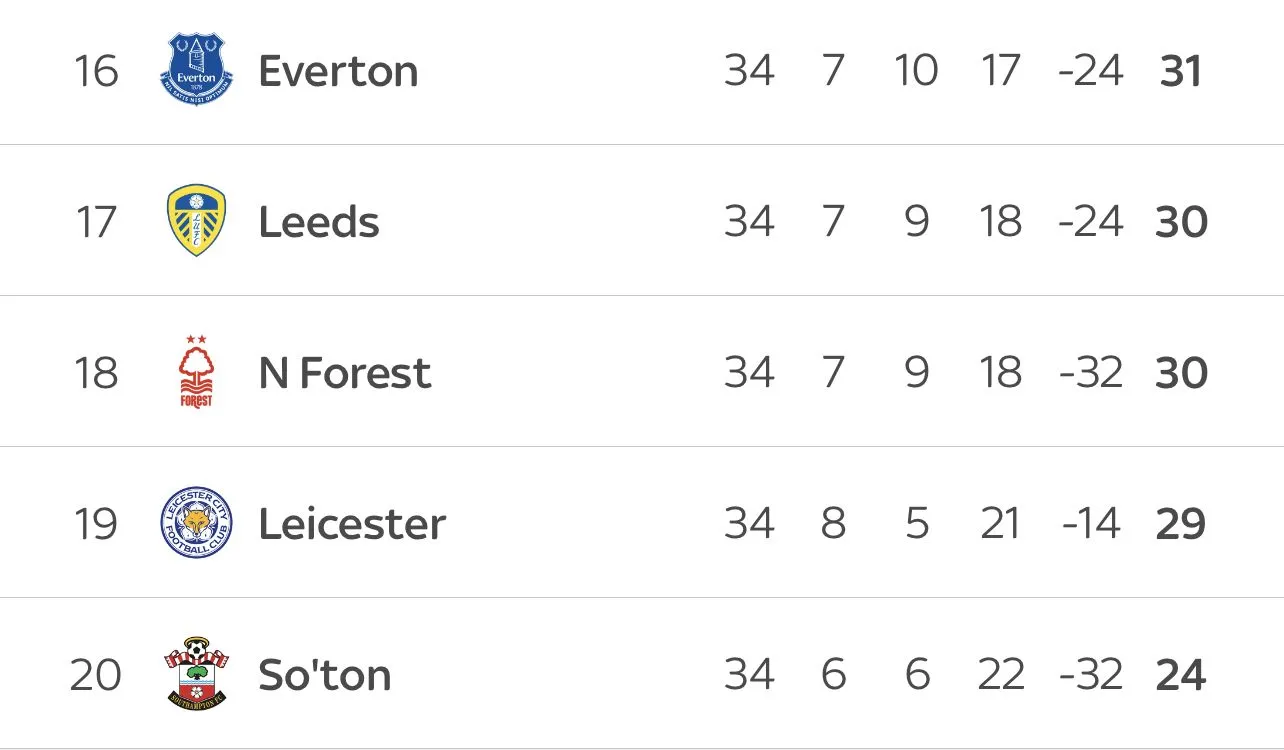Go to the N Forest team name
Screen dimensions: 1284x750
[x=345, y=373]
